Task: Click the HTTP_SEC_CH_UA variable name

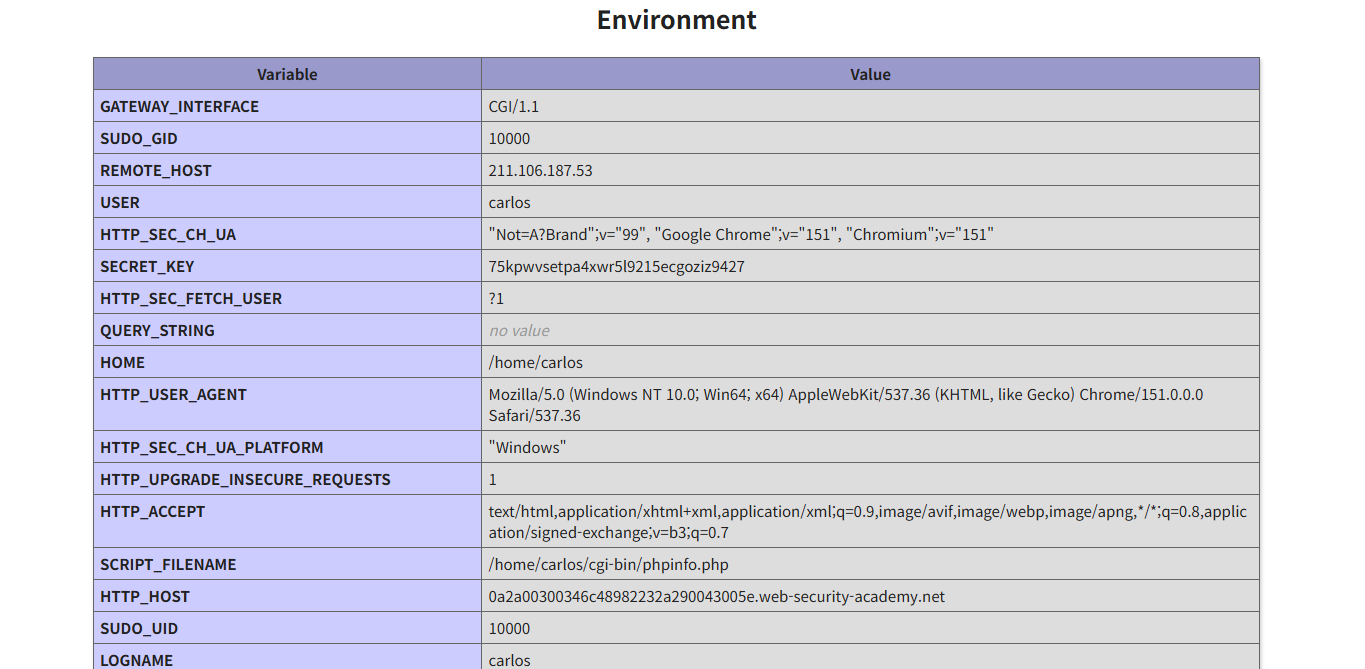Action: pos(168,234)
